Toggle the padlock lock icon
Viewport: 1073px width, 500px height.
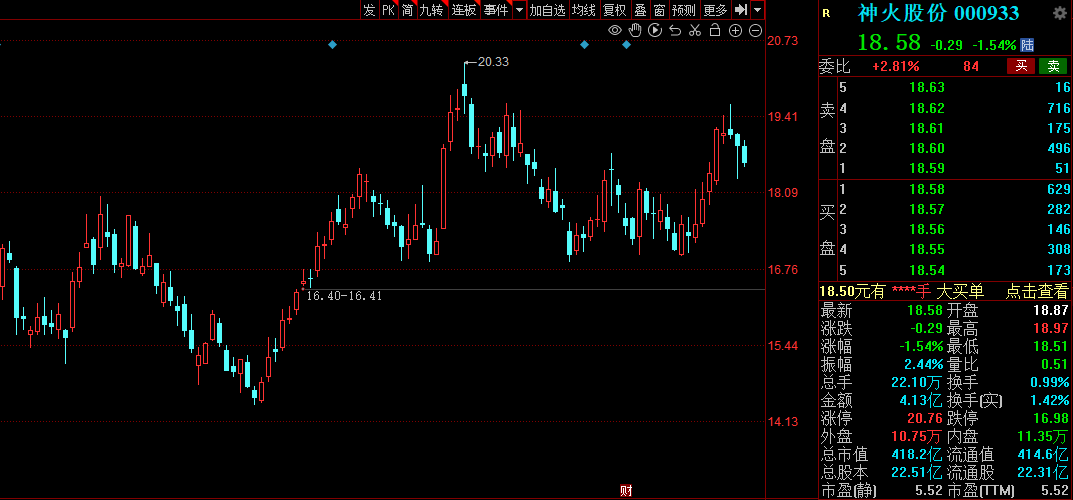coord(716,31)
